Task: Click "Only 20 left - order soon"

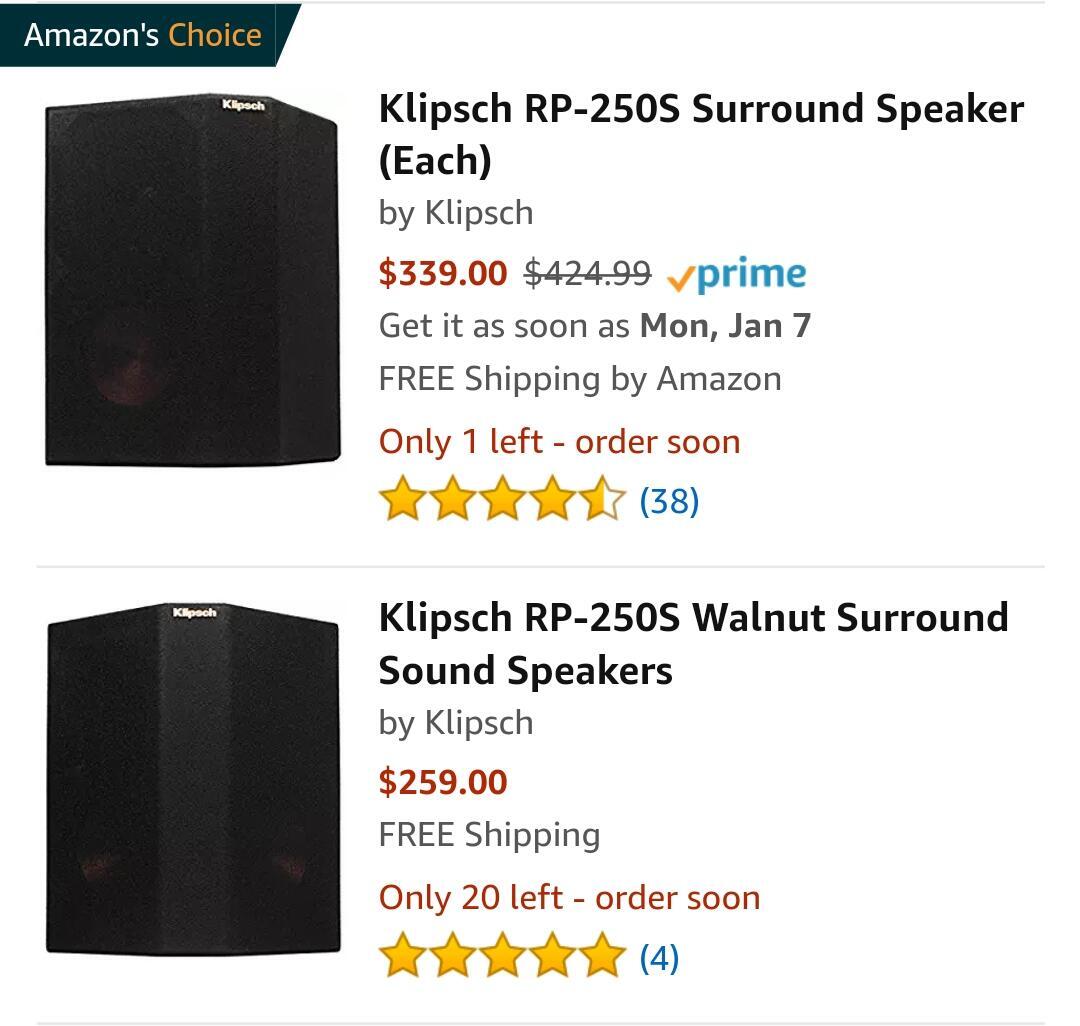Action: 569,897
